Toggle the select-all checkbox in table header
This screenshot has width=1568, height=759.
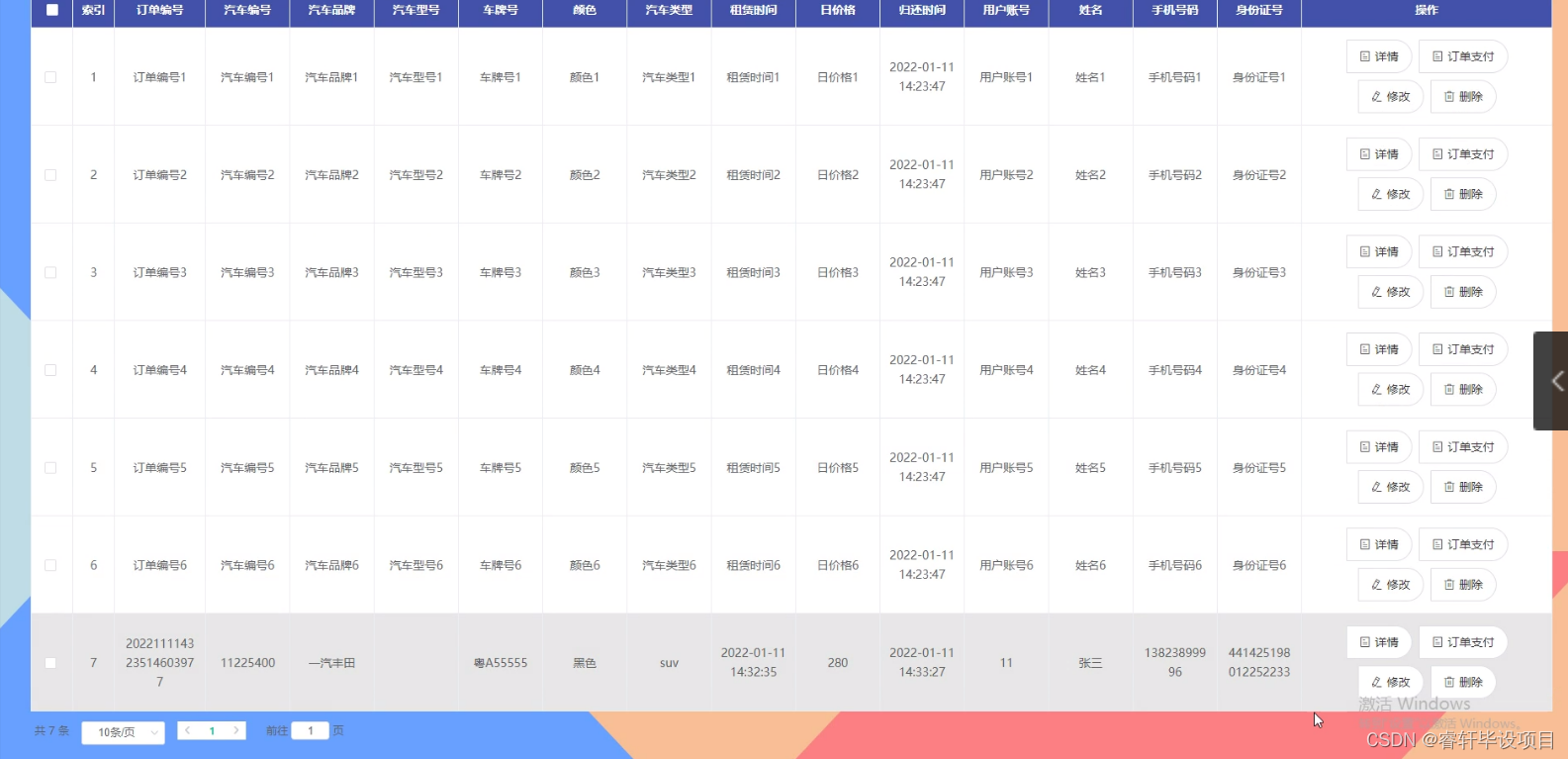tap(52, 10)
